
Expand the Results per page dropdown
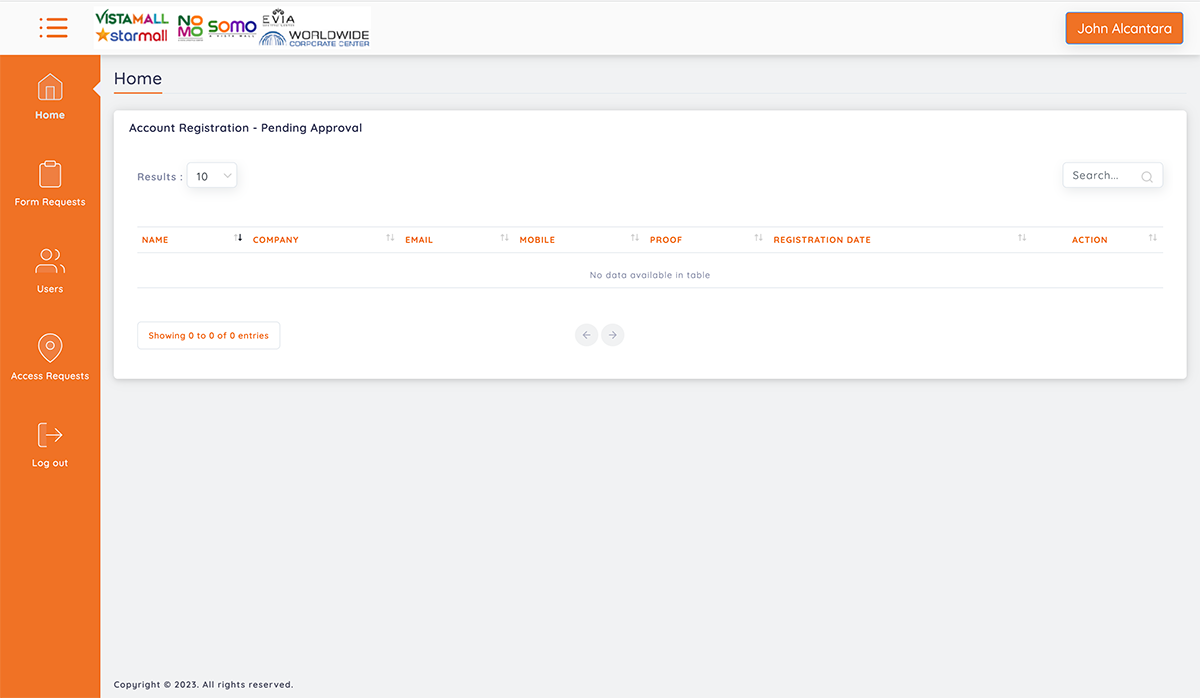212,176
